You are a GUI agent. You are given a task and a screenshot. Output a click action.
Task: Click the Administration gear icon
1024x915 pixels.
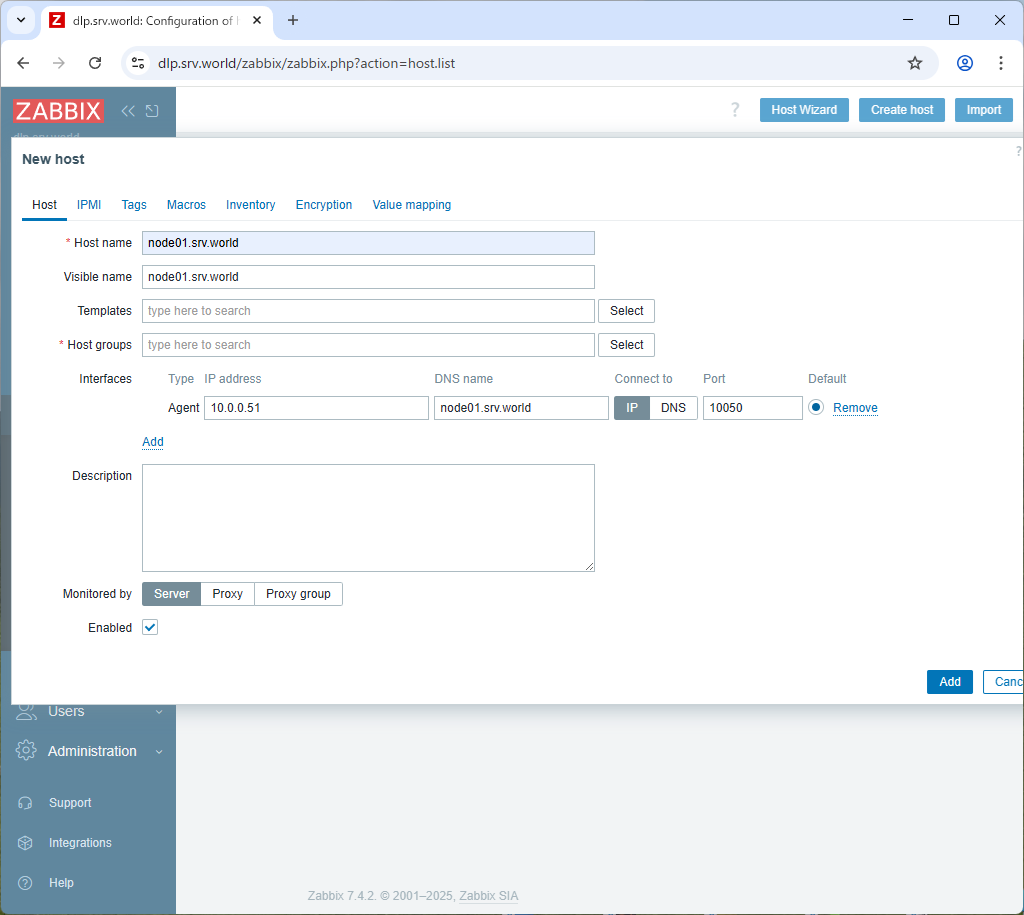[x=26, y=751]
